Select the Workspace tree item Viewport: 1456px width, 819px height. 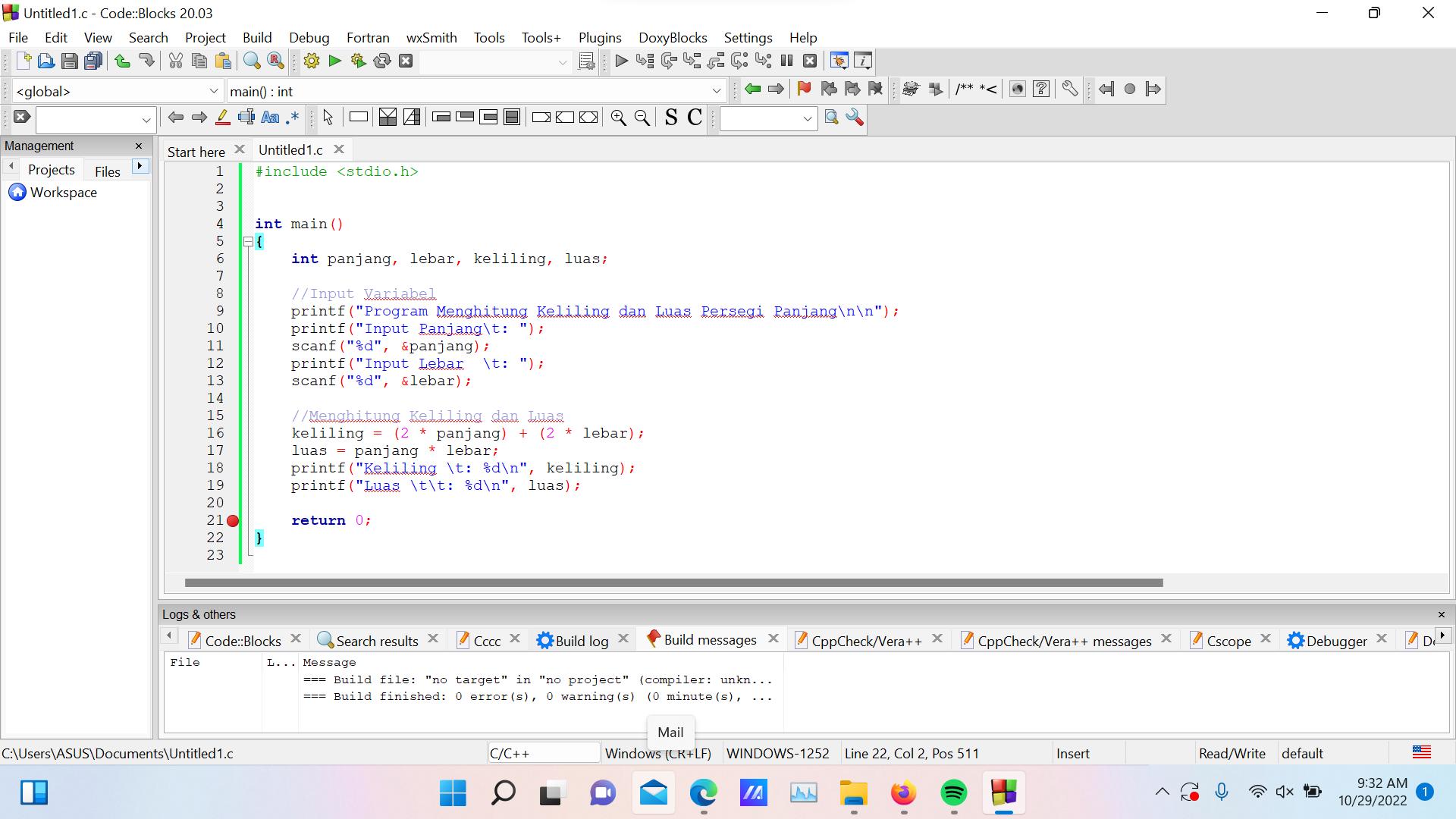click(64, 193)
